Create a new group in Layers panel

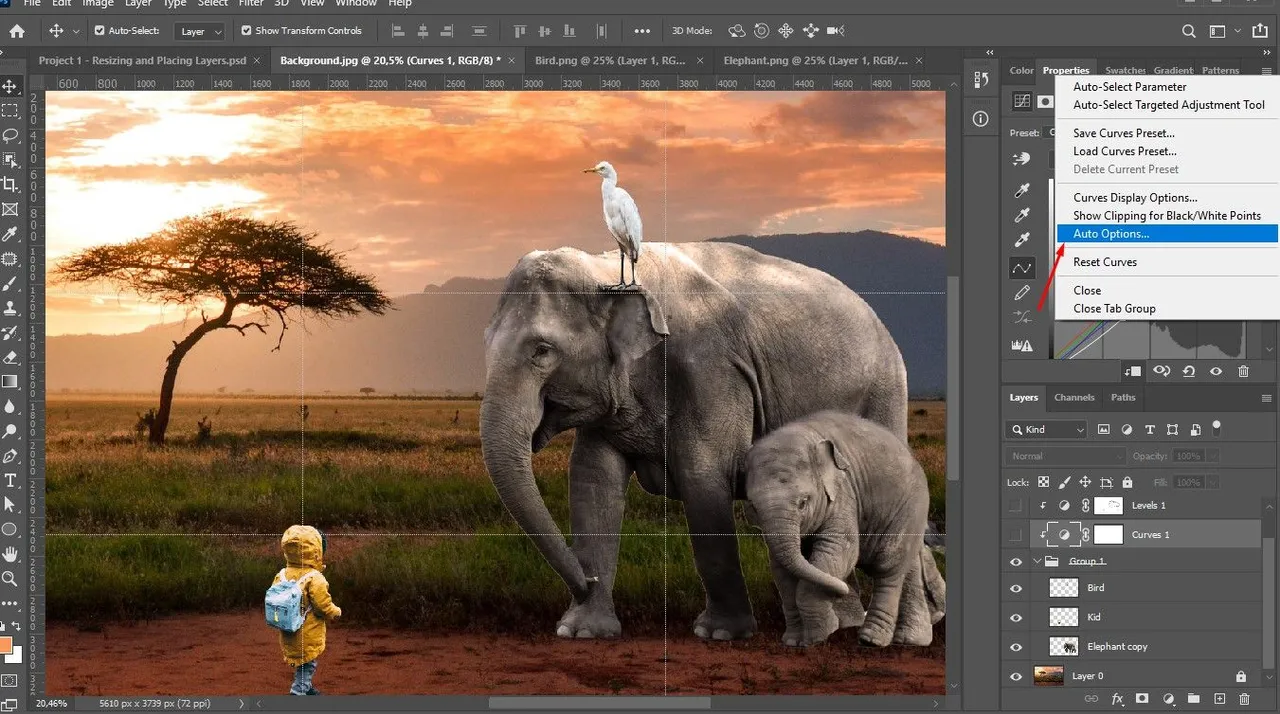click(1193, 699)
